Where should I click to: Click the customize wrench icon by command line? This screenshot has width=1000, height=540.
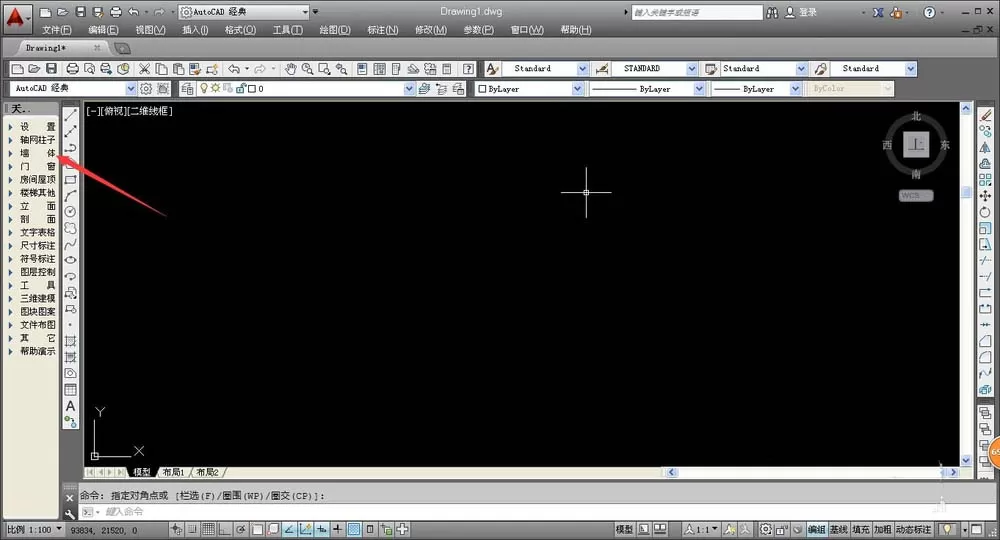[x=70, y=513]
